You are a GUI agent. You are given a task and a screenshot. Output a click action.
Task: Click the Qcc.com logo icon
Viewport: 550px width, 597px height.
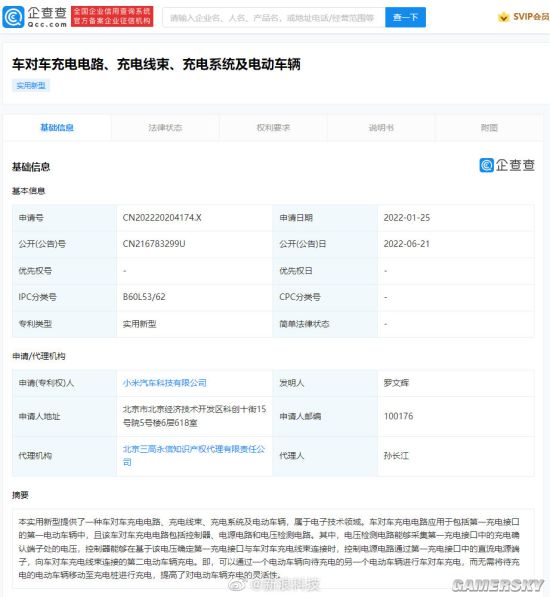coord(13,17)
